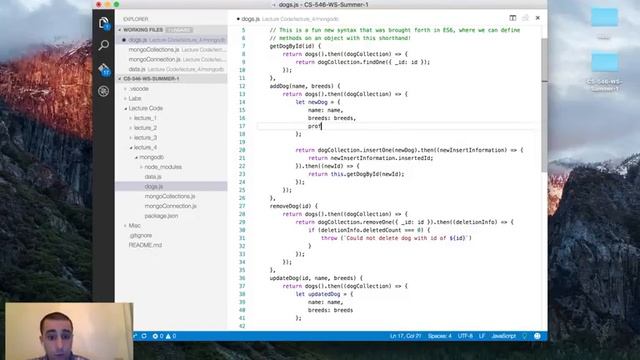The height and width of the screenshot is (360, 640).
Task: Change indentation via Spaces: 4
Action: [440, 336]
